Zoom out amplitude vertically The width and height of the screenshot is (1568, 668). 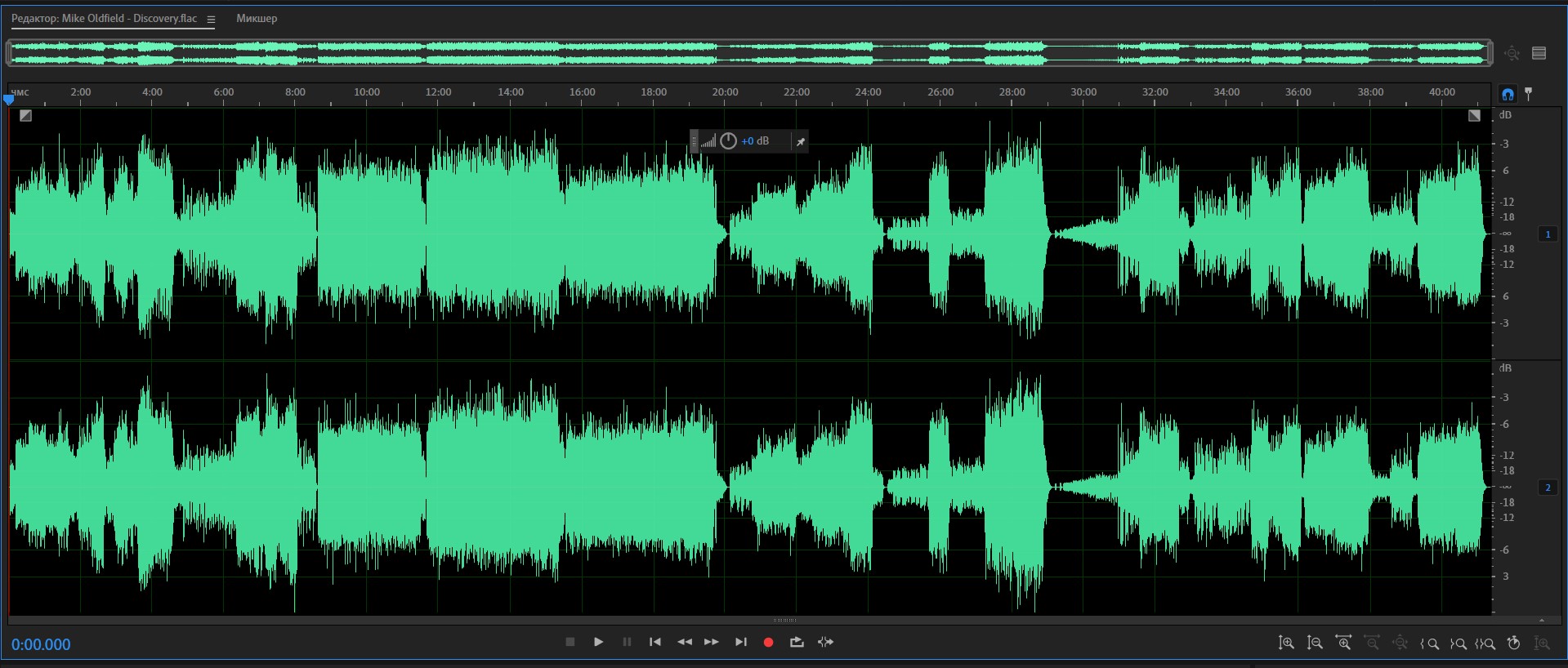coord(1315,644)
